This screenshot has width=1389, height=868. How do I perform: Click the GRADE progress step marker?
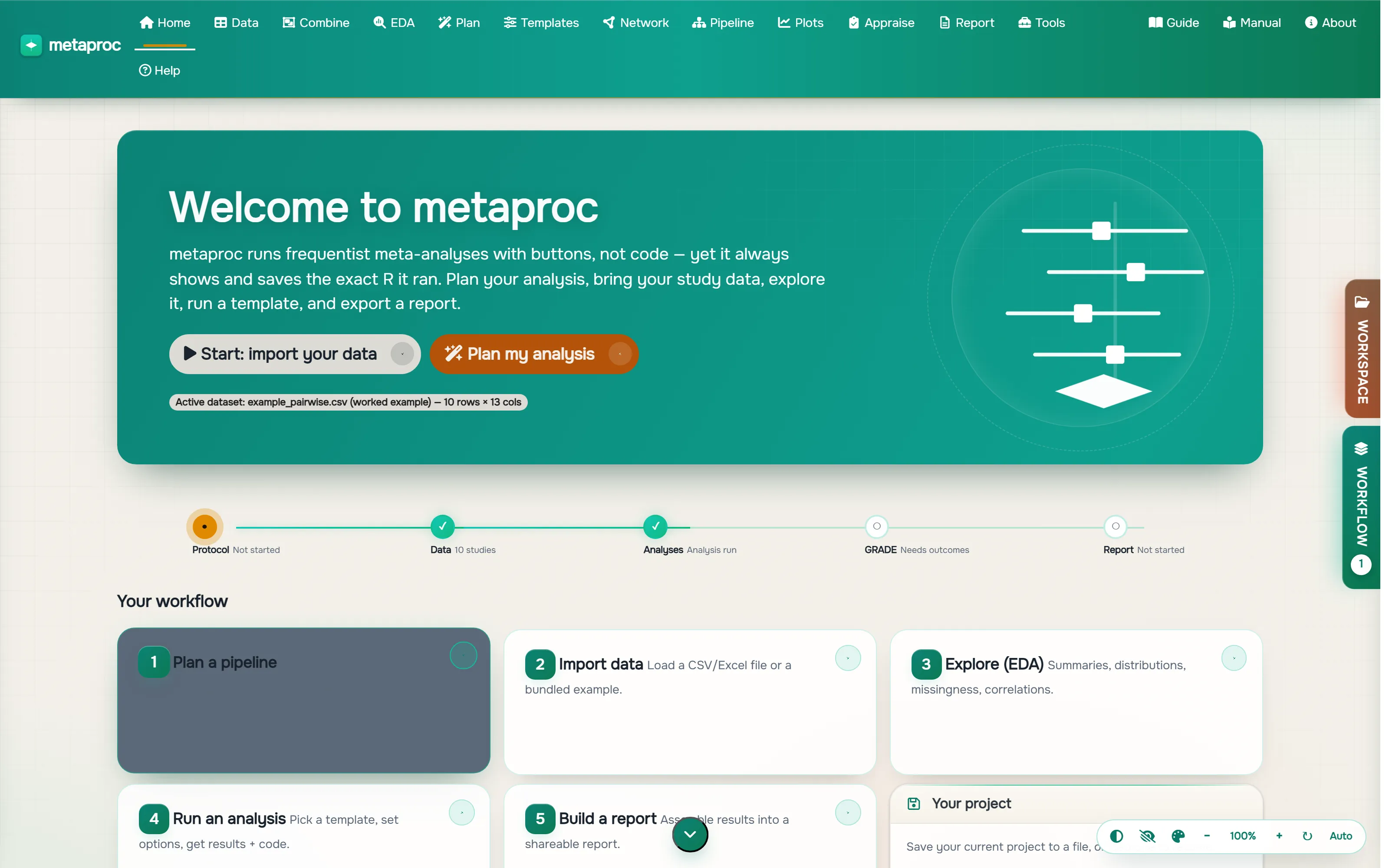pos(877,526)
